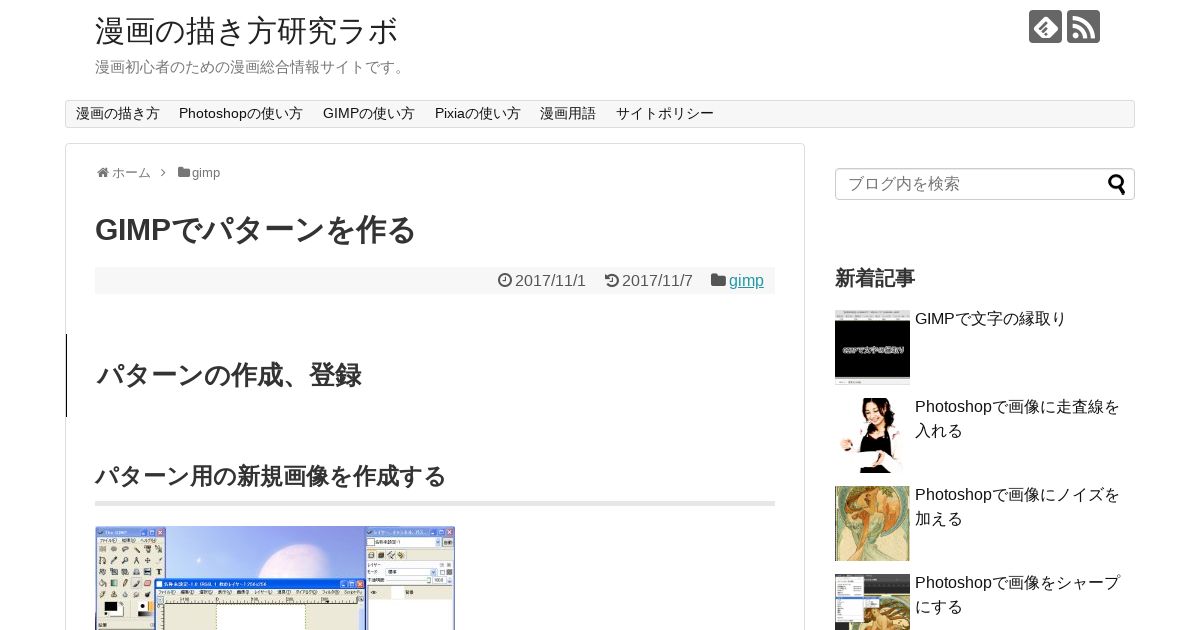
Task: Open the 漫画用語 menu item
Action: click(568, 114)
